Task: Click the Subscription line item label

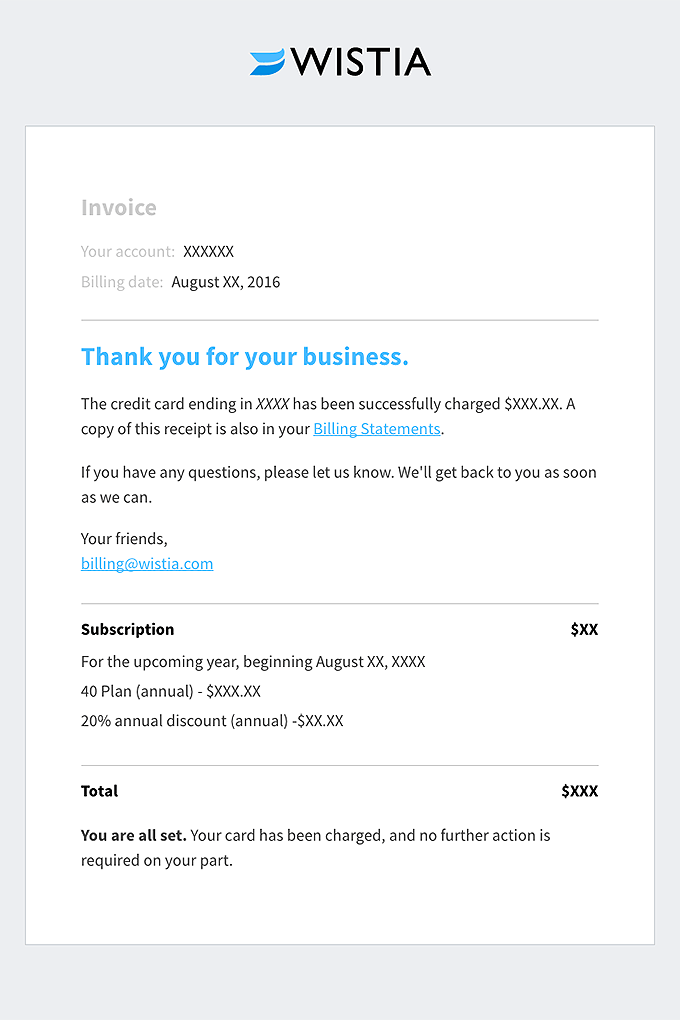Action: pos(128,630)
